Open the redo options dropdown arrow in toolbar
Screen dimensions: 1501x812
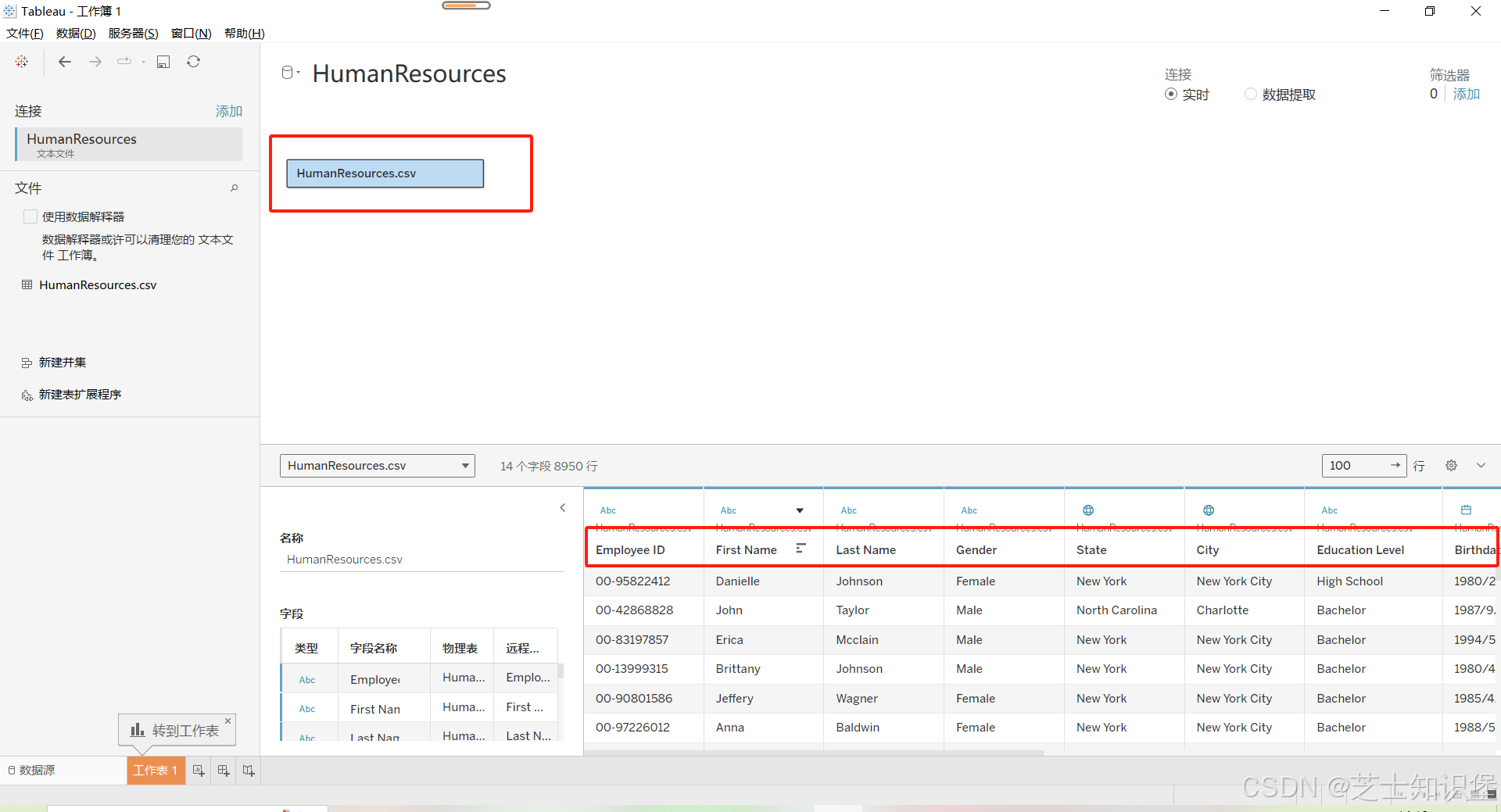click(x=144, y=62)
